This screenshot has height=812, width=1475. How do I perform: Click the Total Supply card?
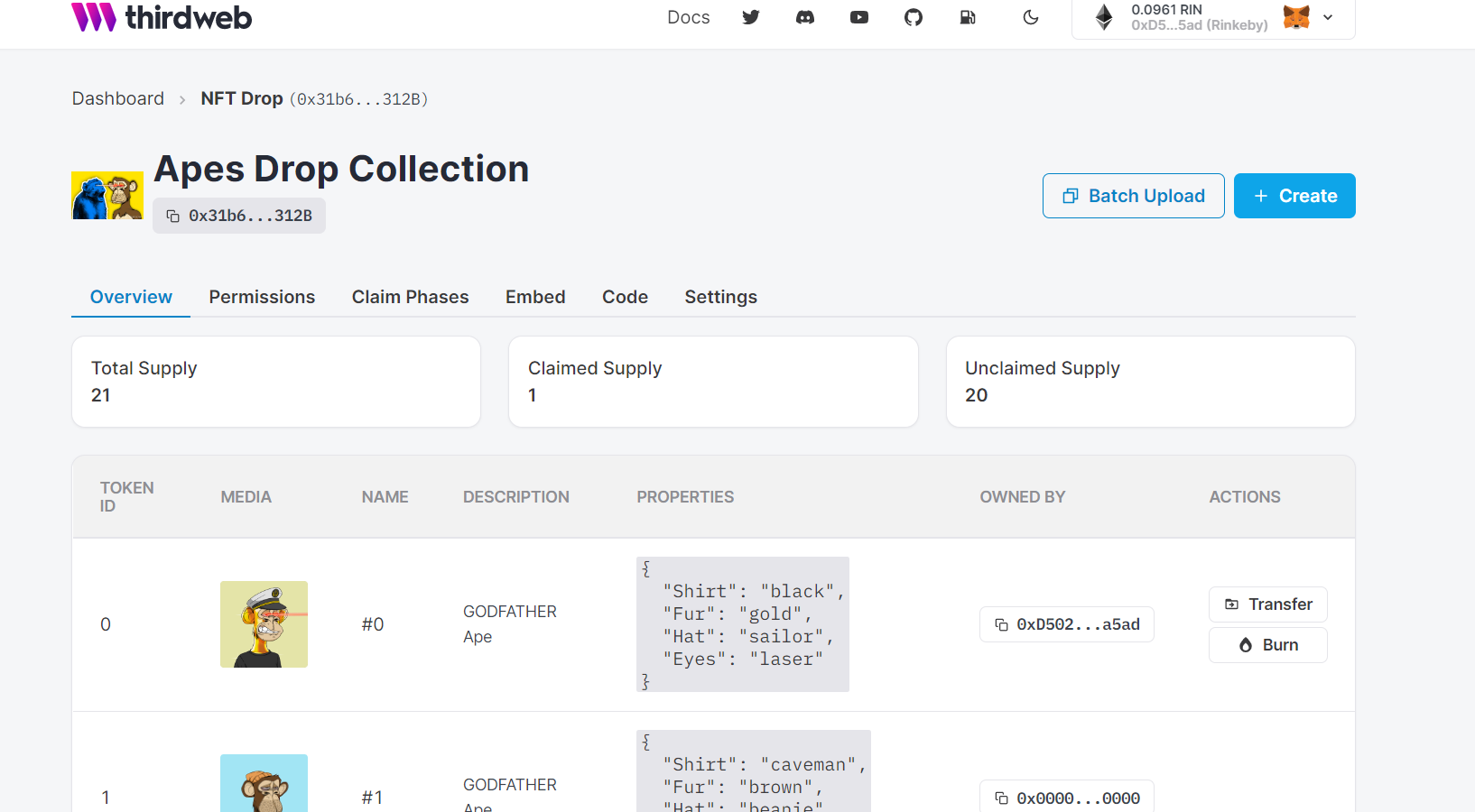click(x=276, y=382)
